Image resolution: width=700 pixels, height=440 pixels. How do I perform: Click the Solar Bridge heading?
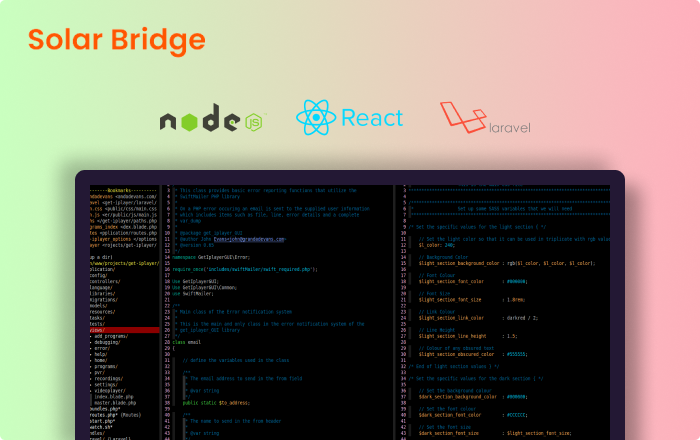point(117,40)
